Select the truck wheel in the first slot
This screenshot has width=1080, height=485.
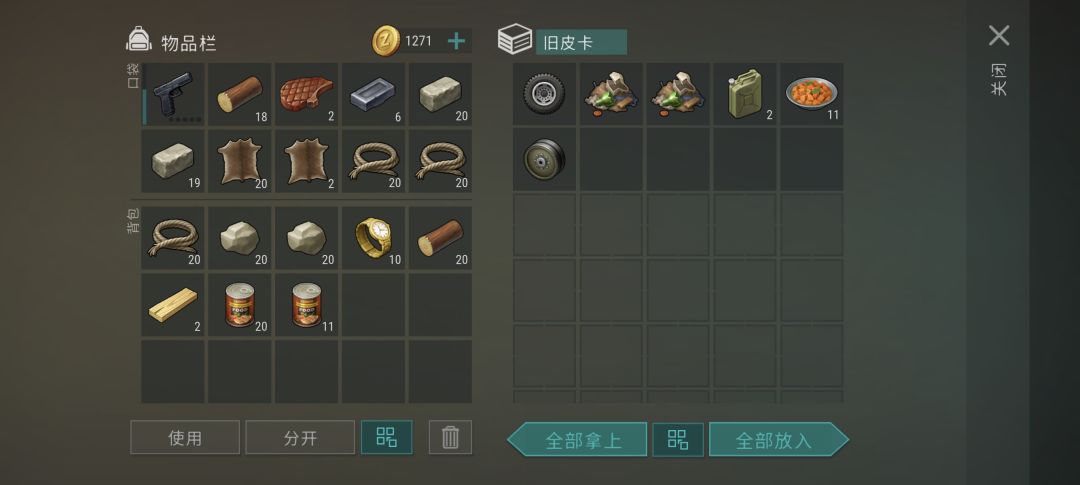544,94
